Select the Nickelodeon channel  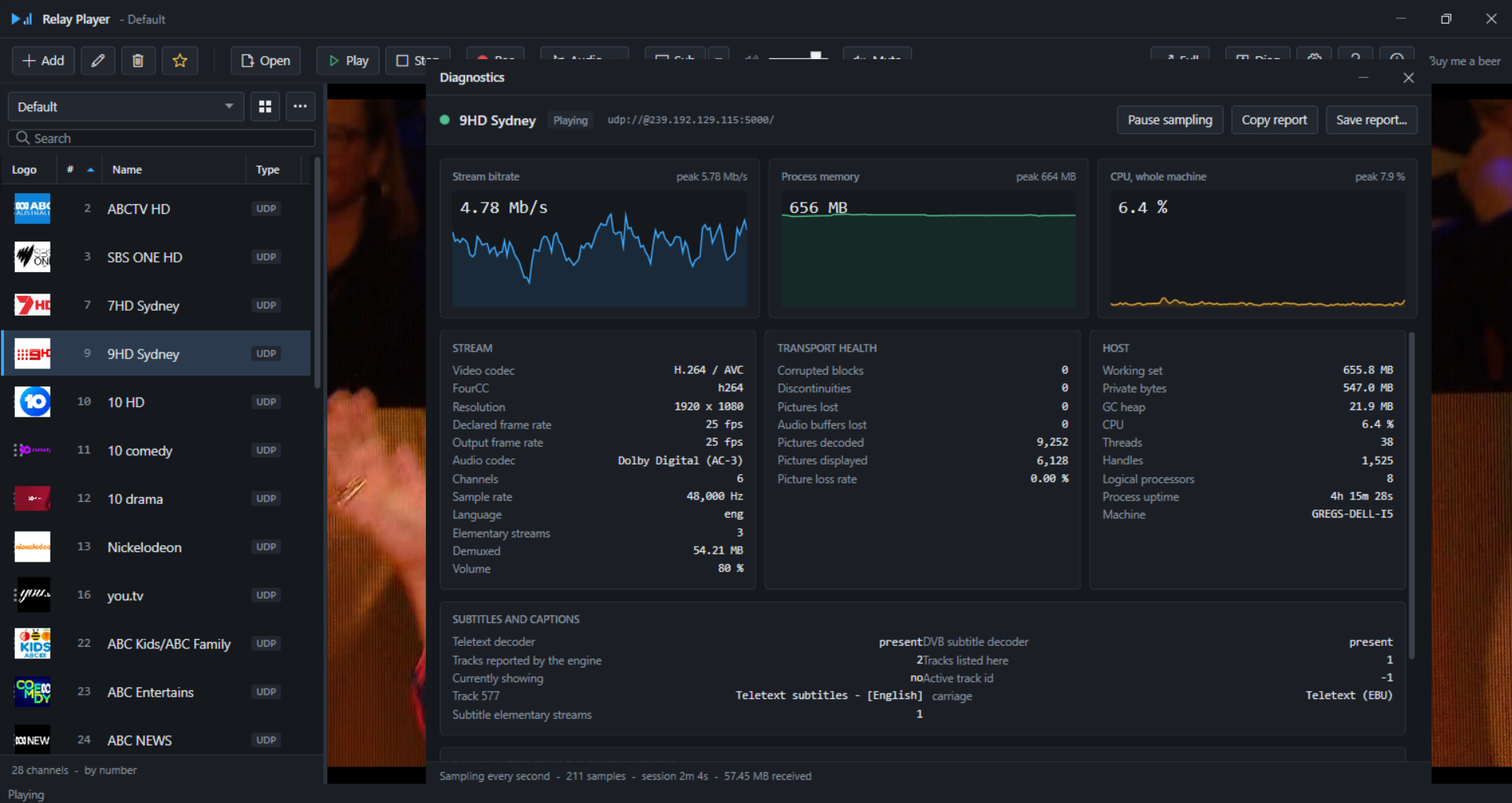(x=158, y=547)
